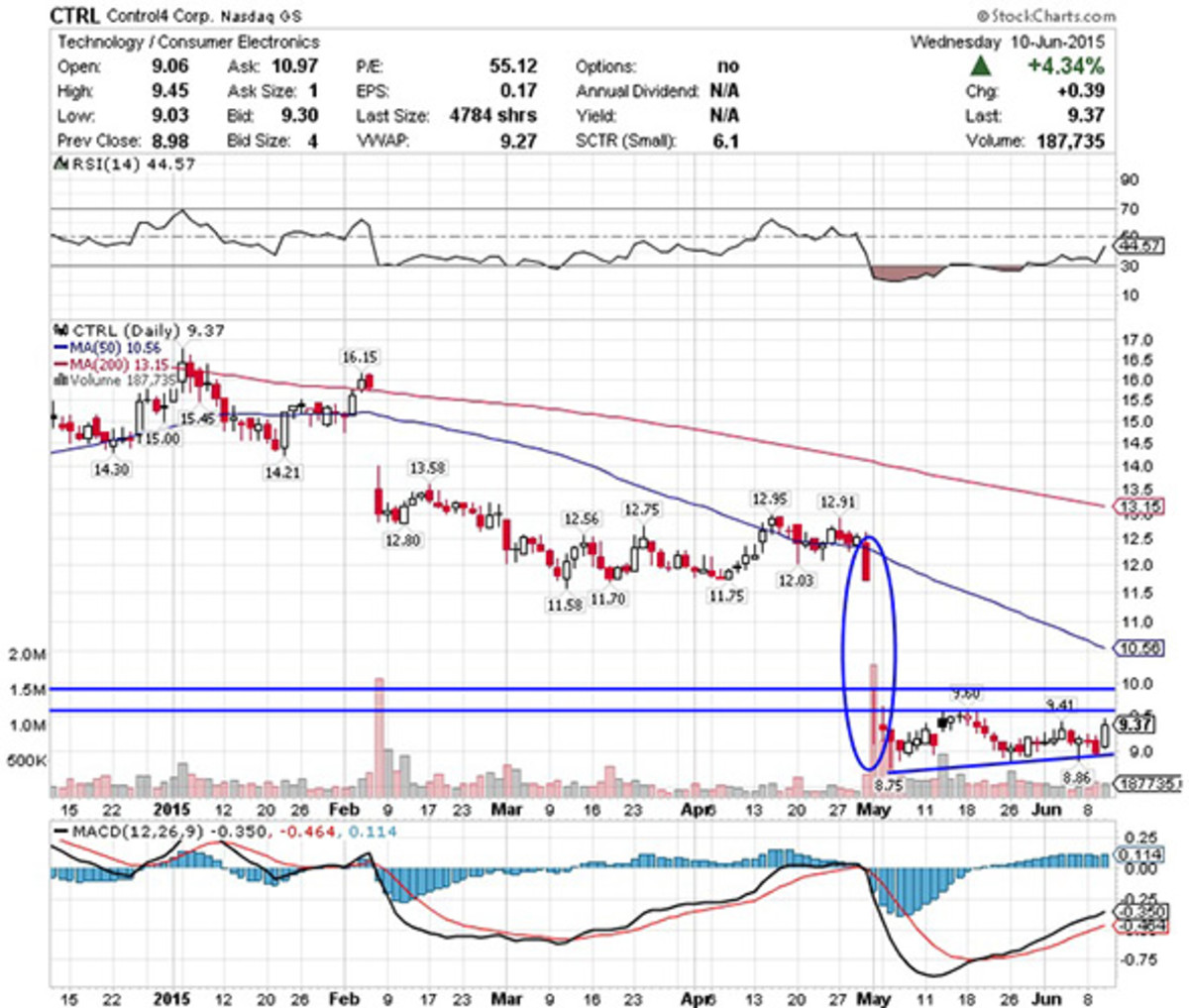This screenshot has height=1008, width=1189.
Task: Click the candlestick icon beside CTRL (Daily)
Action: [x=59, y=330]
